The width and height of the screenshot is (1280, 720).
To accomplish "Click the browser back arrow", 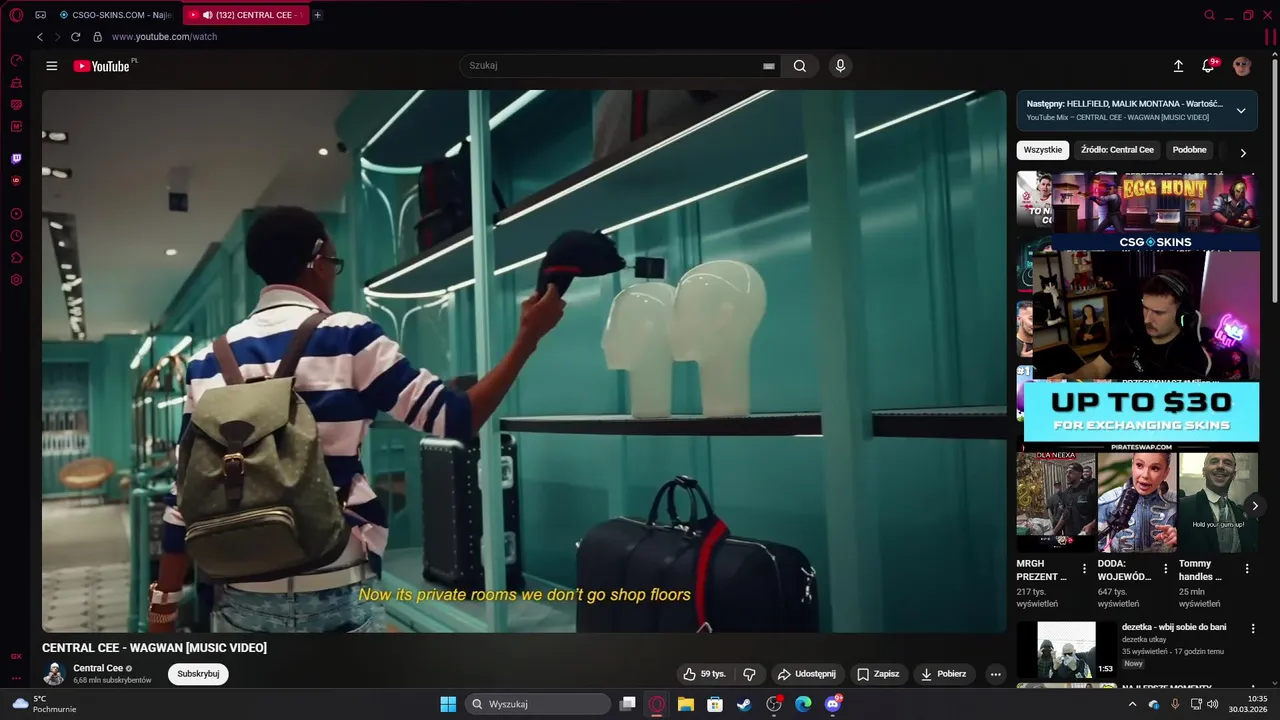I will click(40, 37).
